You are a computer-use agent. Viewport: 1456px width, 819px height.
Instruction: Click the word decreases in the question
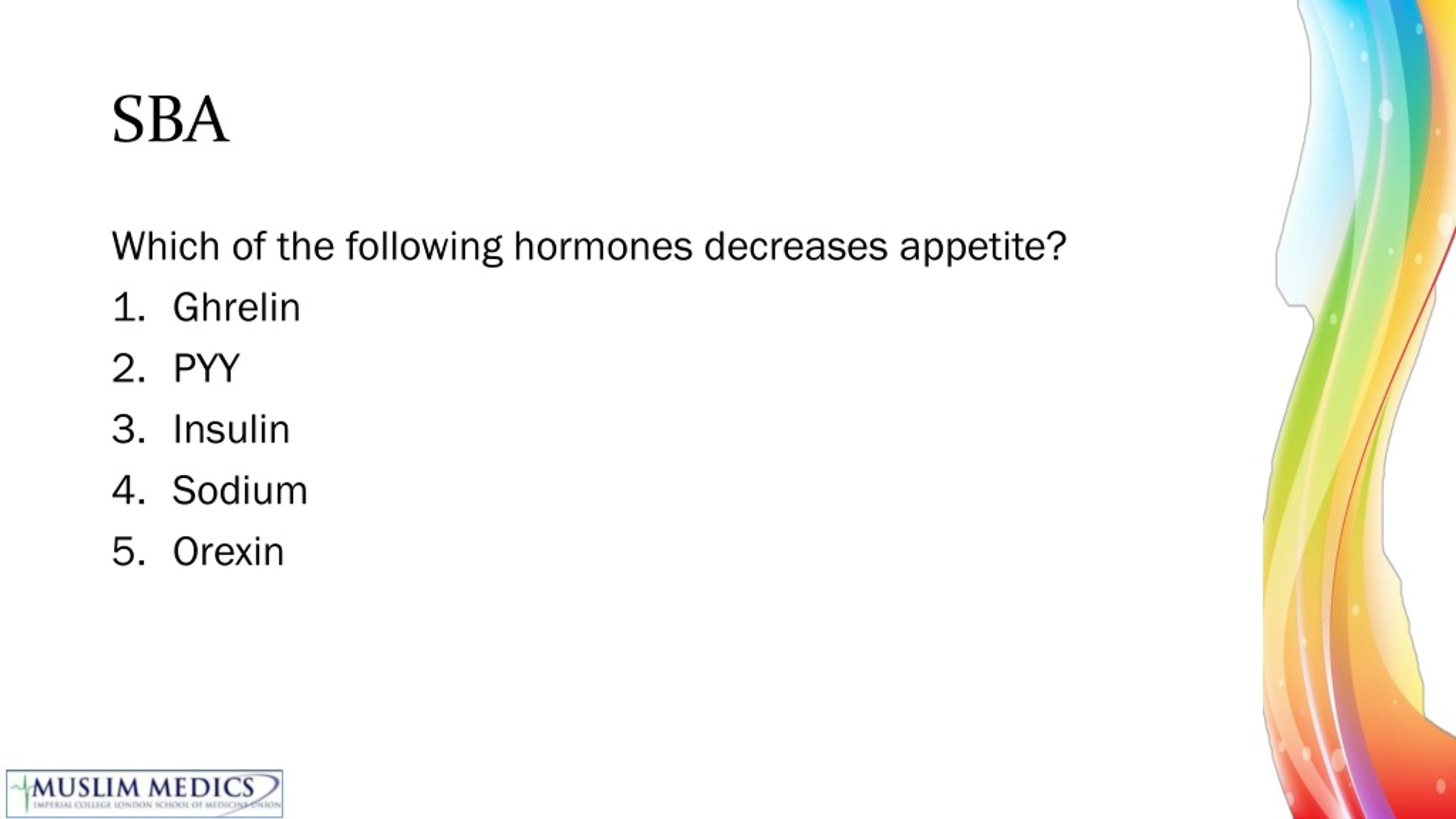pyautogui.click(x=796, y=246)
